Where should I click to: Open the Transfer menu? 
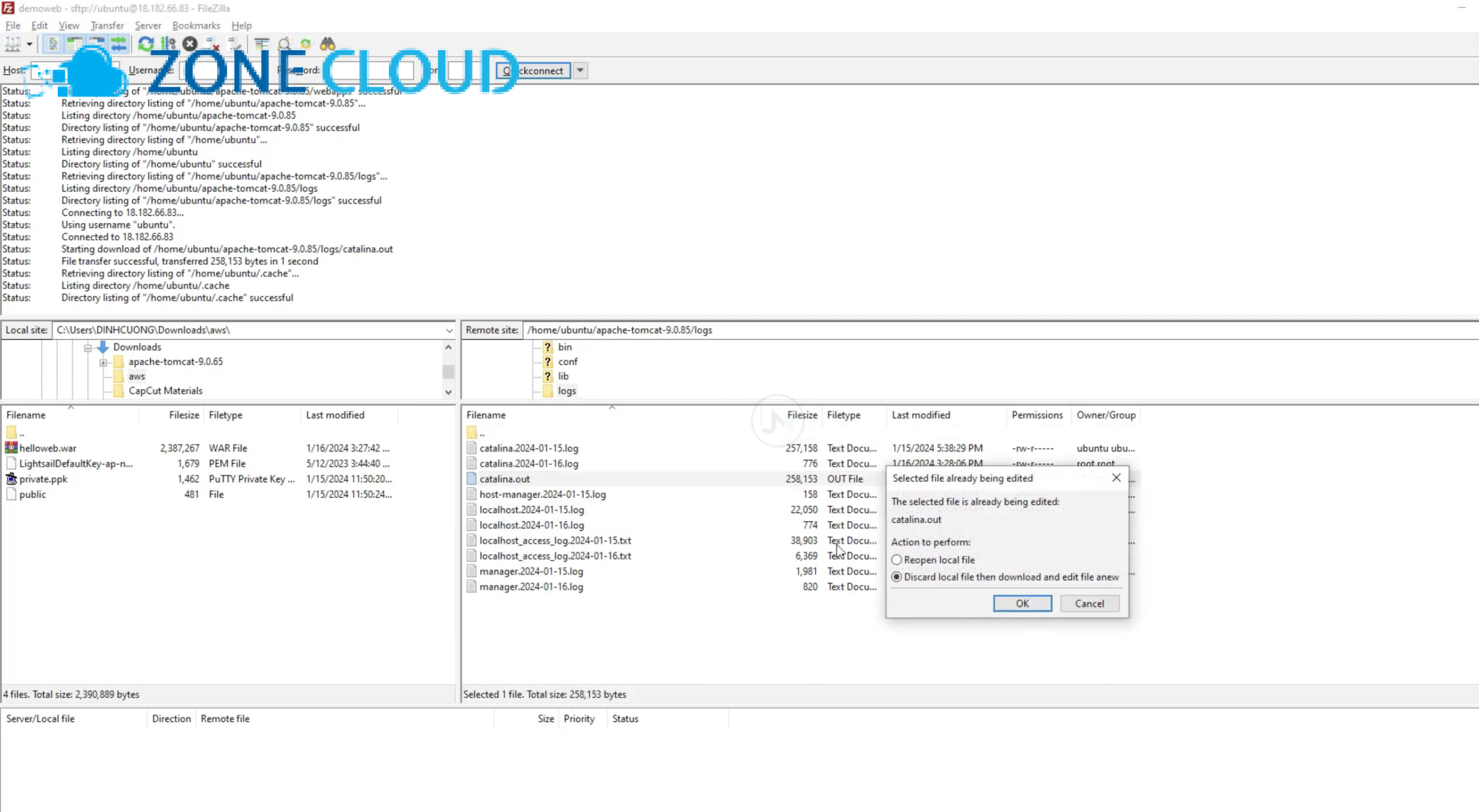point(107,25)
